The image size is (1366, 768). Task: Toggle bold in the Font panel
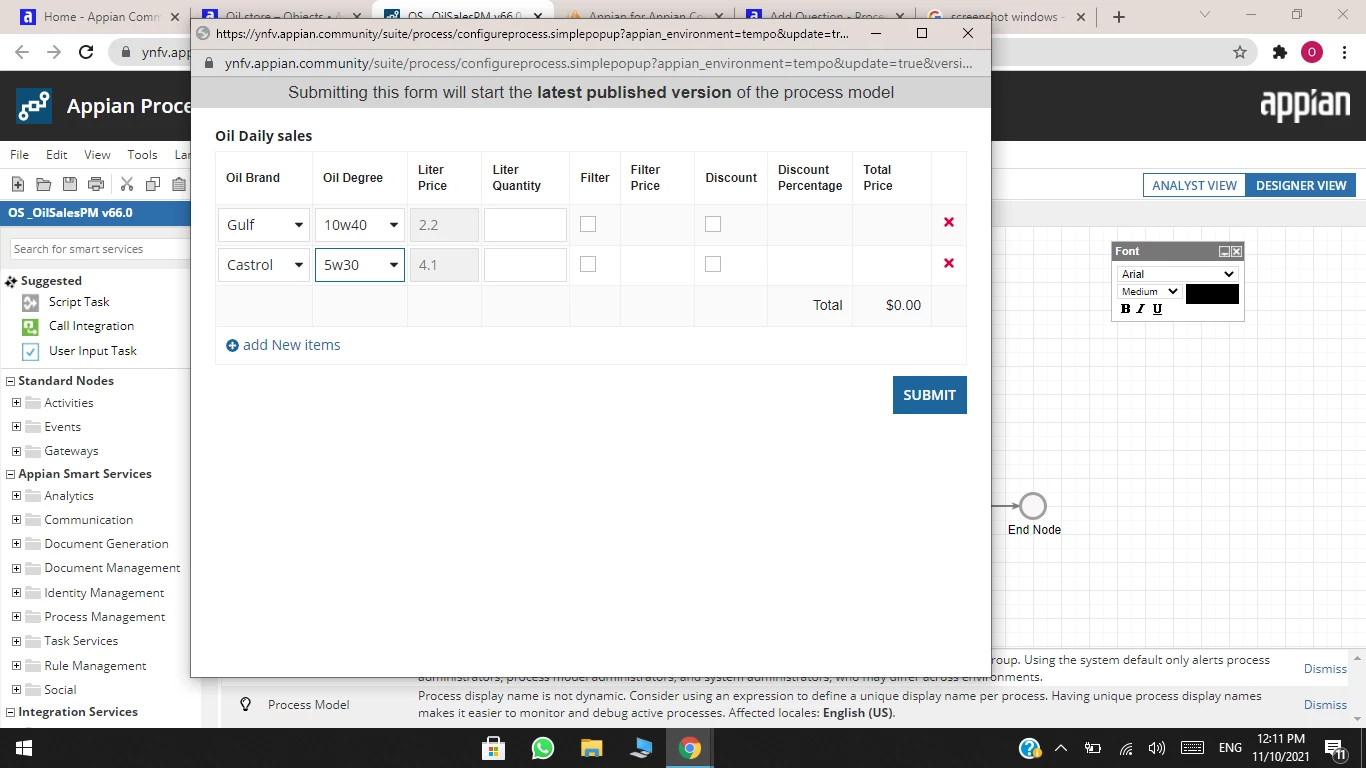click(x=1125, y=309)
